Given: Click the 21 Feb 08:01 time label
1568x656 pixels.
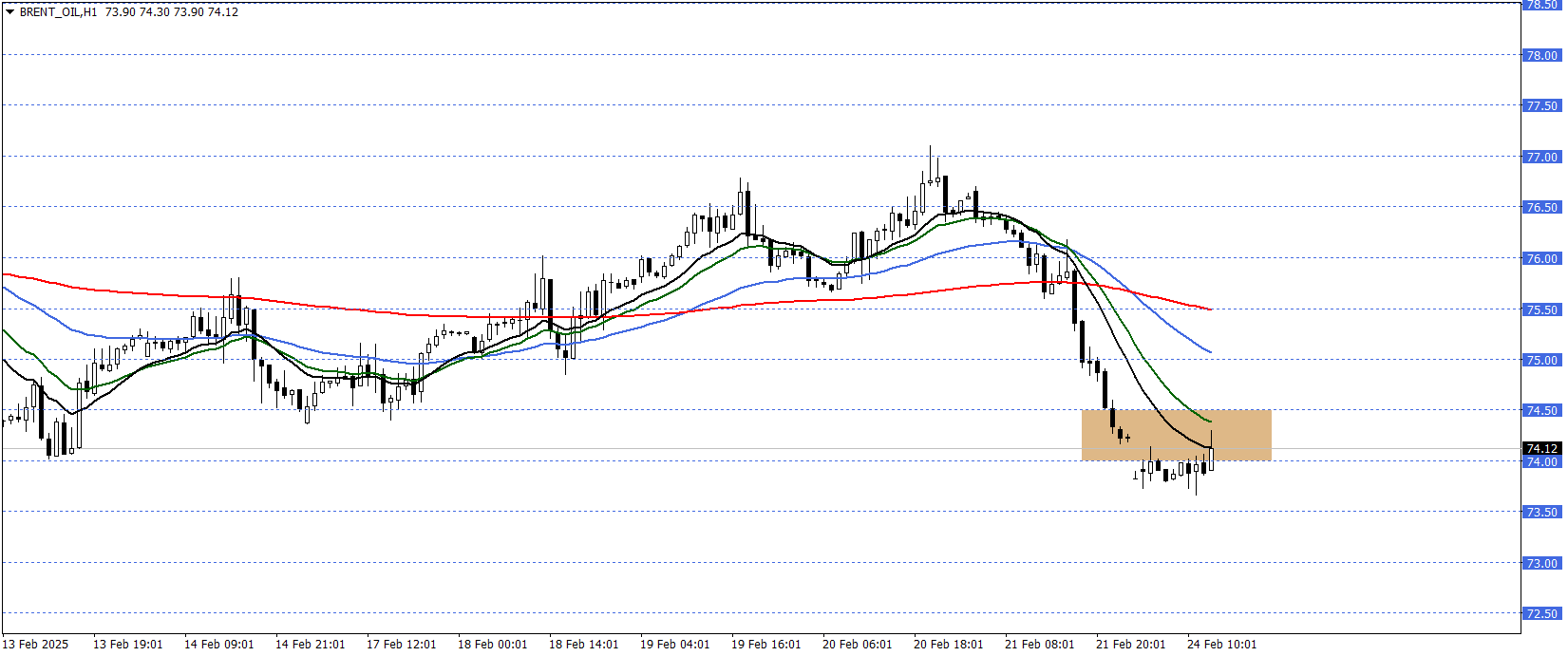Looking at the screenshot, I should pyautogui.click(x=1040, y=644).
